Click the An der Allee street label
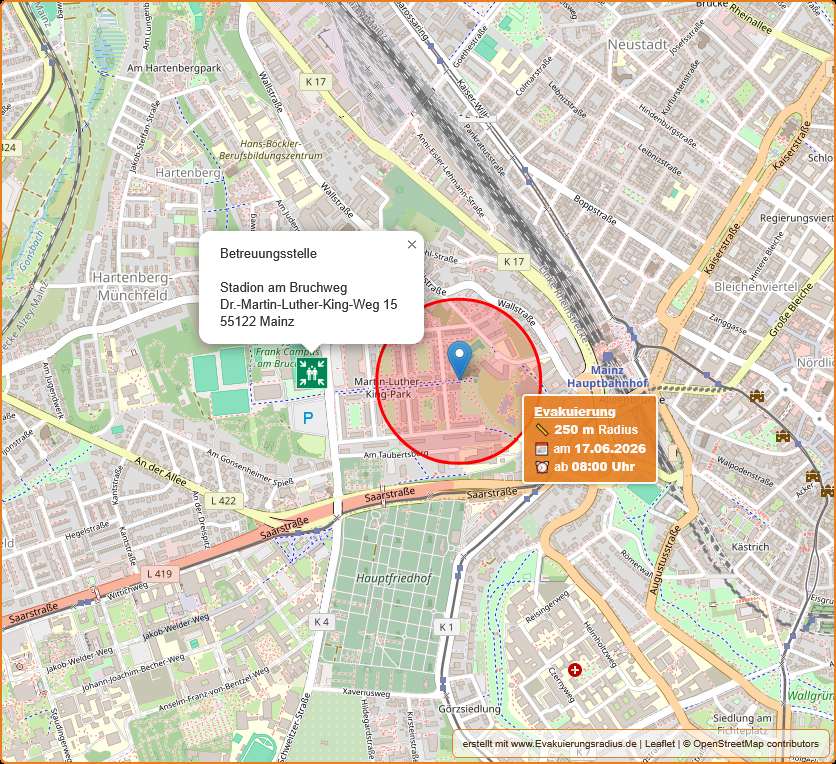 pos(160,472)
